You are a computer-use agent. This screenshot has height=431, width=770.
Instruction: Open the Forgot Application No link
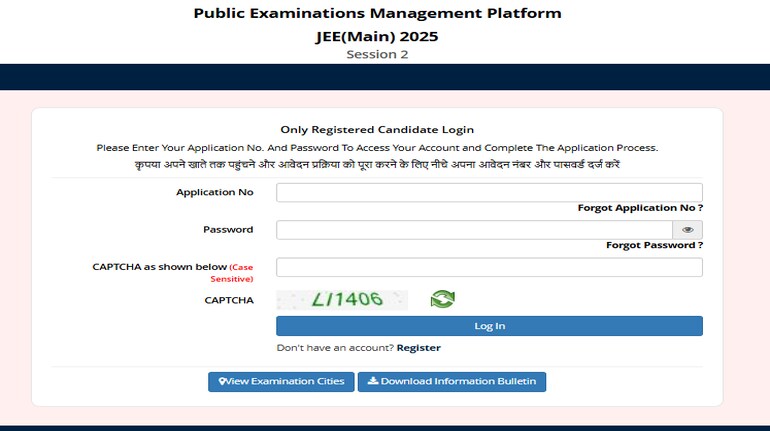[x=640, y=208]
